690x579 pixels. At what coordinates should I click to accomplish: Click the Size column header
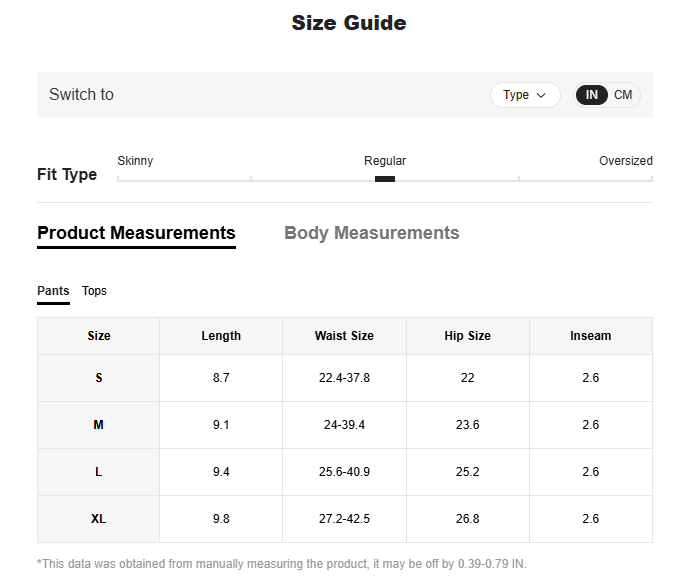(x=99, y=336)
